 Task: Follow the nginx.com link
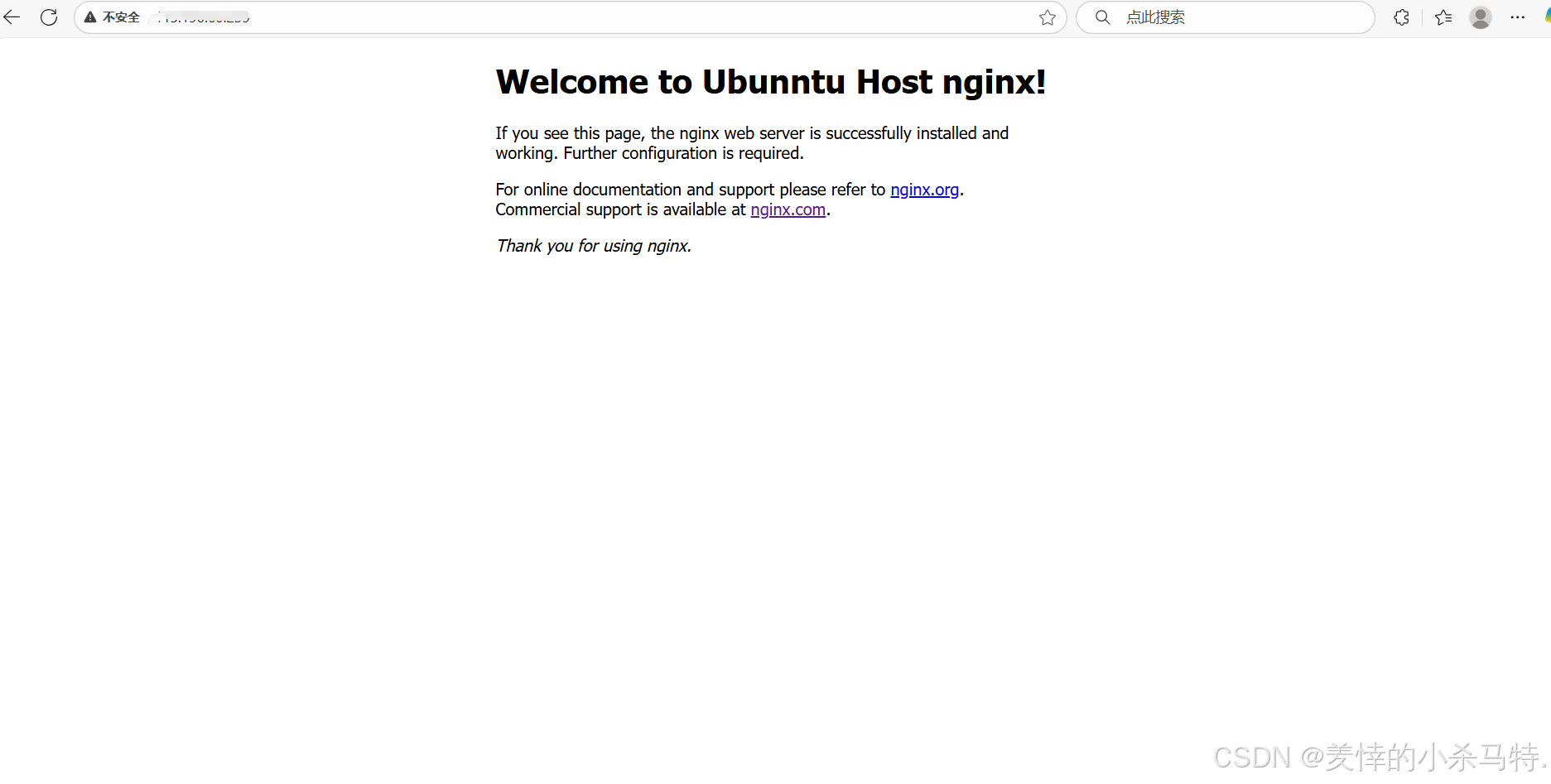[x=788, y=209]
